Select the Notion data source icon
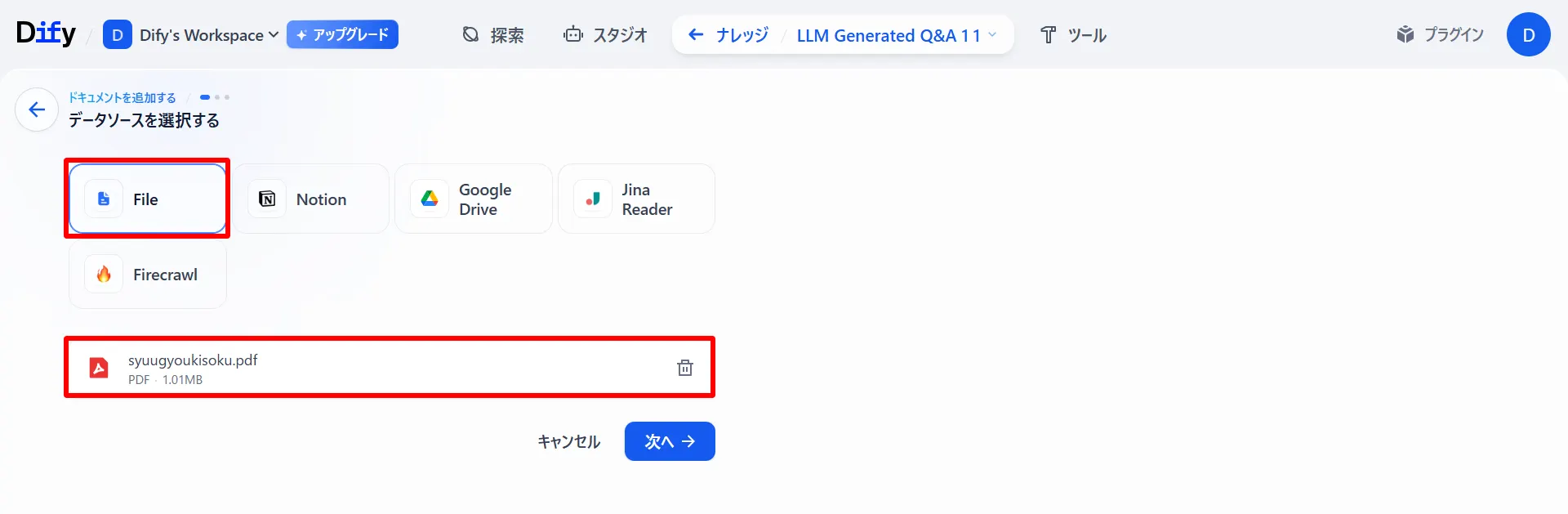Screen dimensions: 1568x514 [x=313, y=199]
